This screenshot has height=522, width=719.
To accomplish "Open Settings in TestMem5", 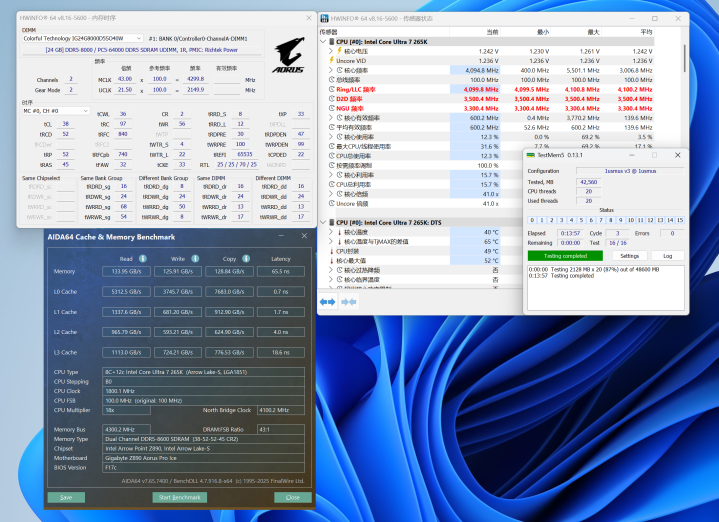I will click(629, 256).
